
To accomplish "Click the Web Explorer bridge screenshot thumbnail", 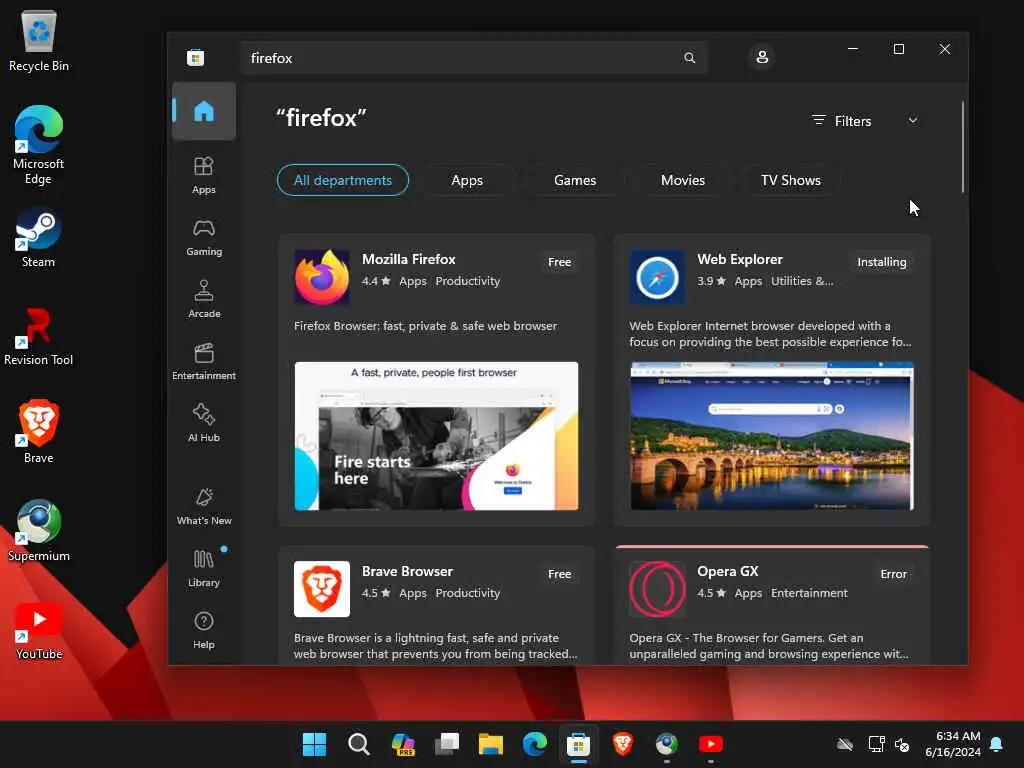I will pos(772,436).
